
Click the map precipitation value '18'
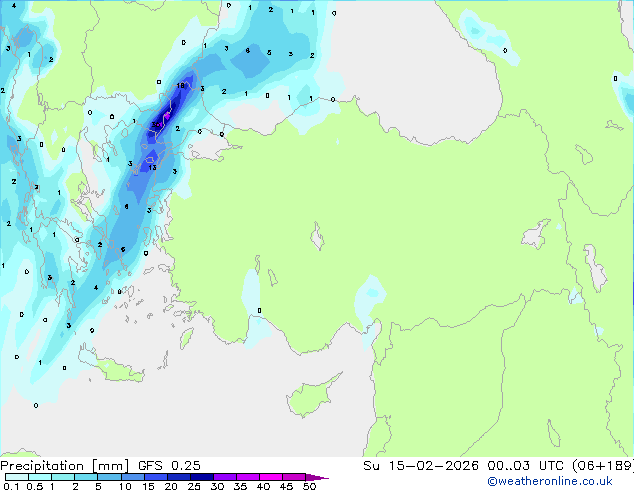181,85
